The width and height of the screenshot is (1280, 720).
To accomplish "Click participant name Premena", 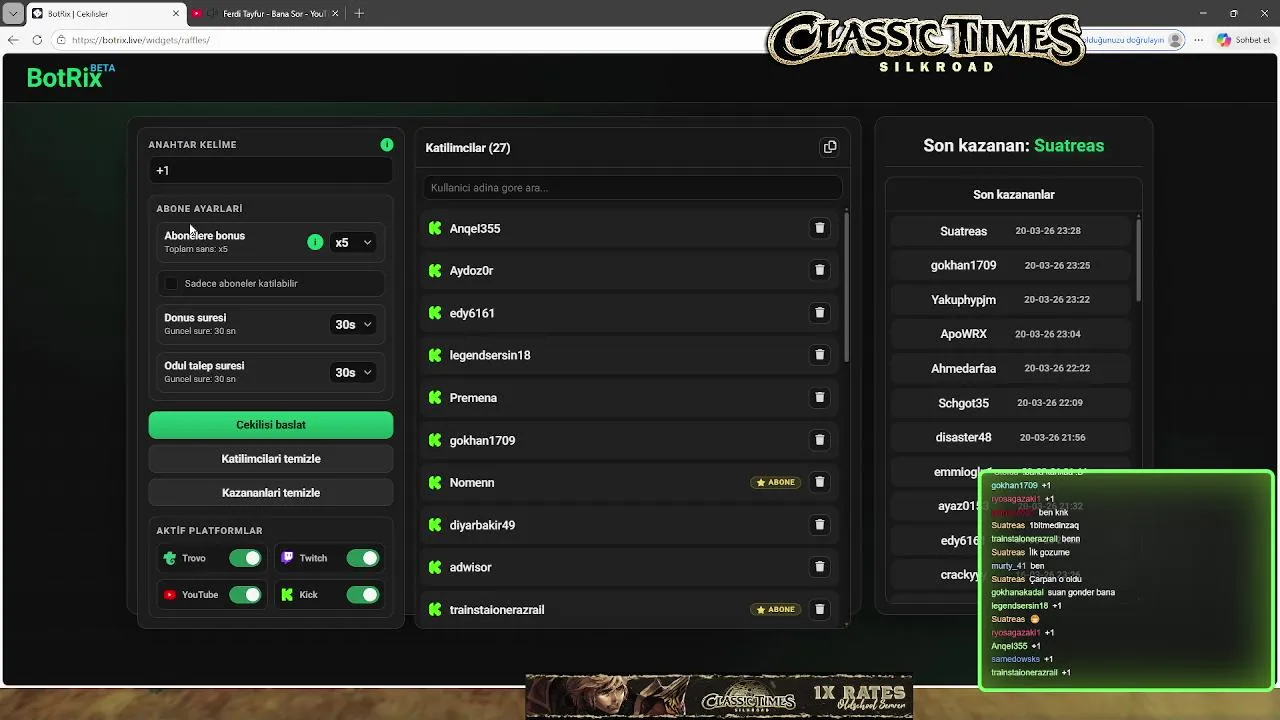I will point(473,398).
